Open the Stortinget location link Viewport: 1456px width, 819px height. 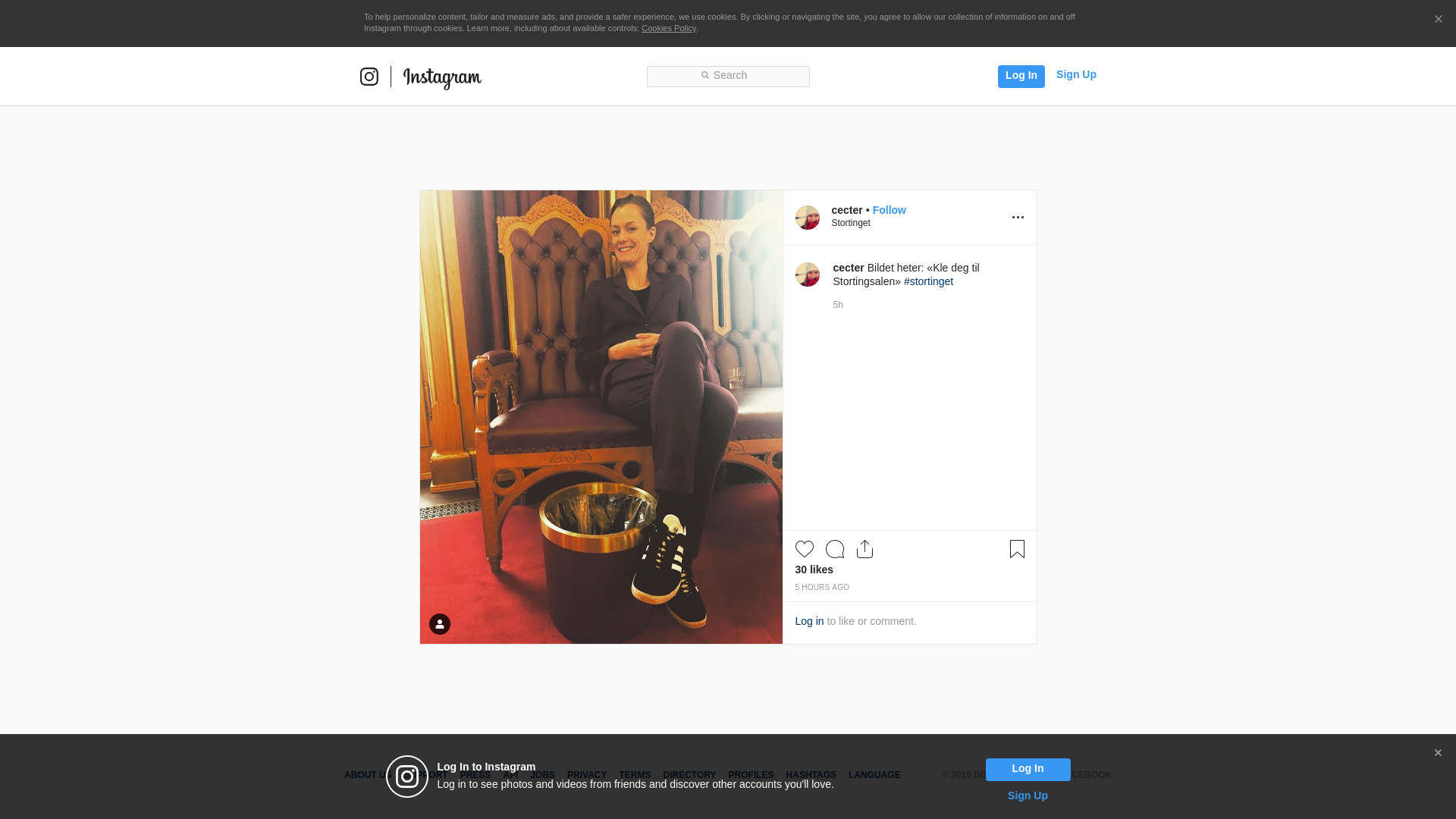[850, 223]
